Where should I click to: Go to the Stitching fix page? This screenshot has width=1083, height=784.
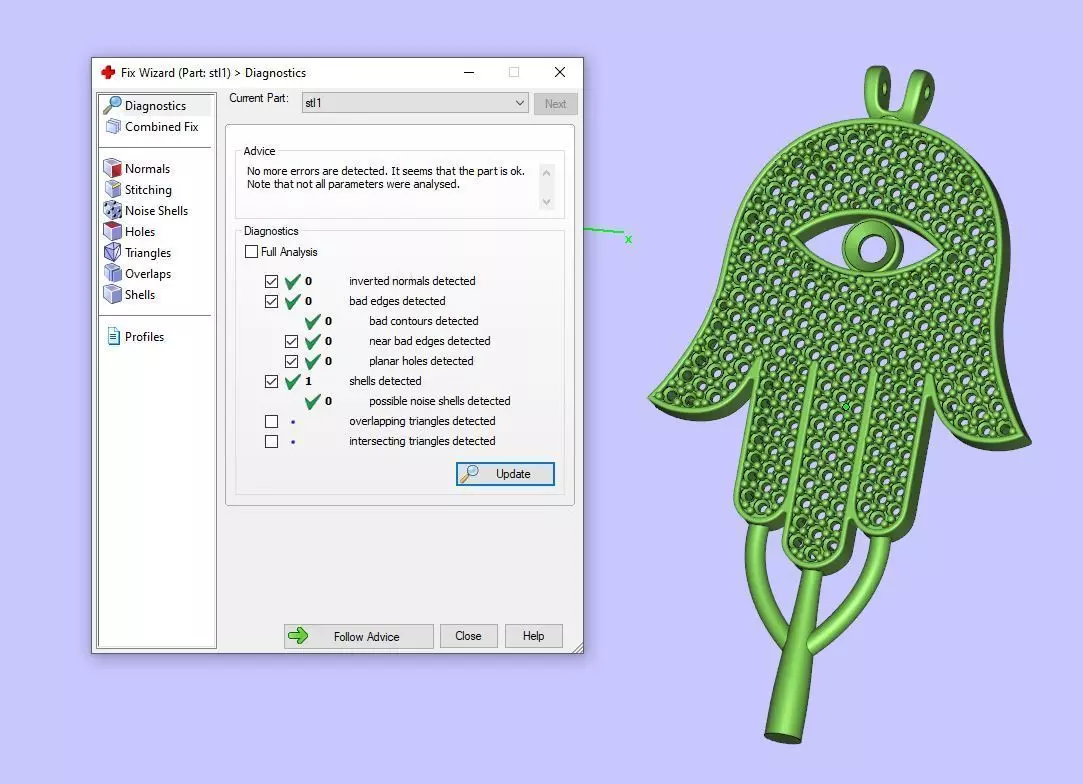[148, 189]
